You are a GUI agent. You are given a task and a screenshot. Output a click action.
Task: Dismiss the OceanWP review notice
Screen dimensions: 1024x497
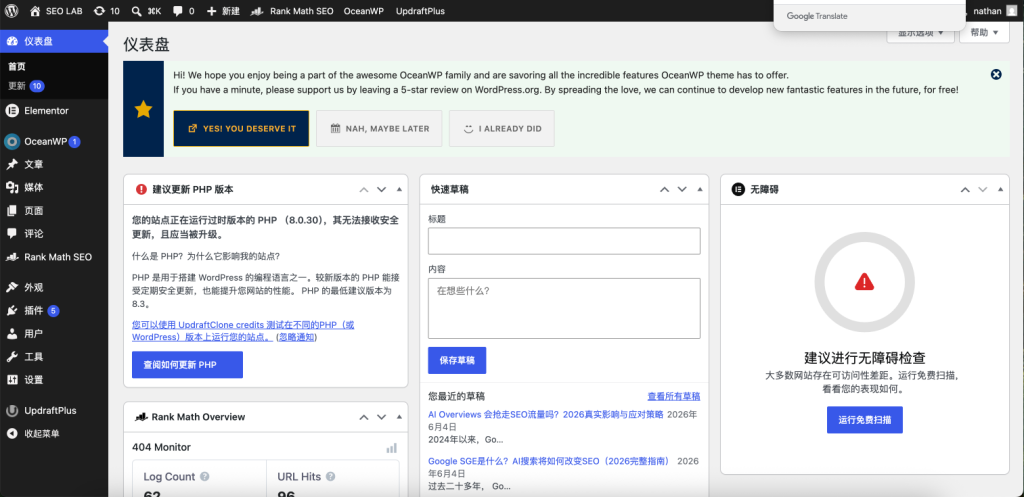pos(996,74)
